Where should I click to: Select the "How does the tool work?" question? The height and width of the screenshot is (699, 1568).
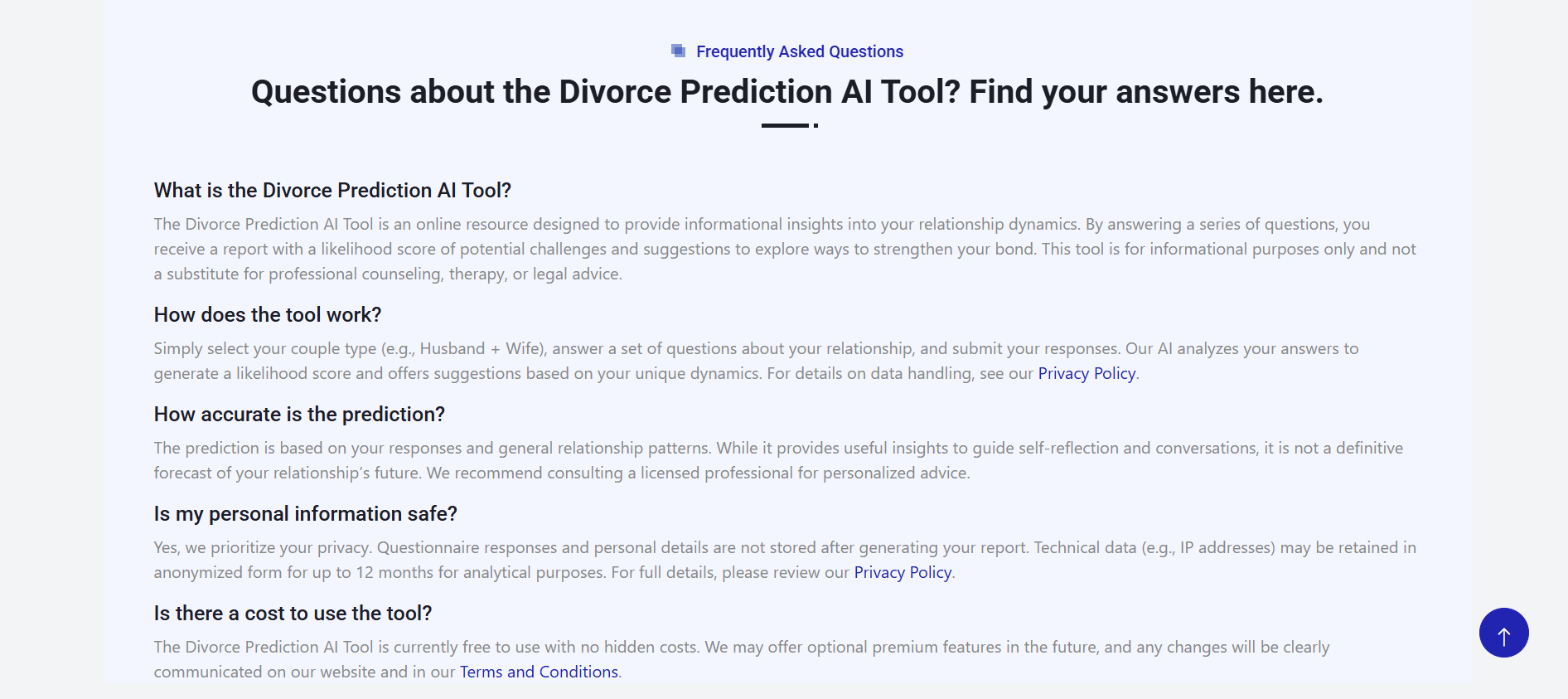(267, 315)
